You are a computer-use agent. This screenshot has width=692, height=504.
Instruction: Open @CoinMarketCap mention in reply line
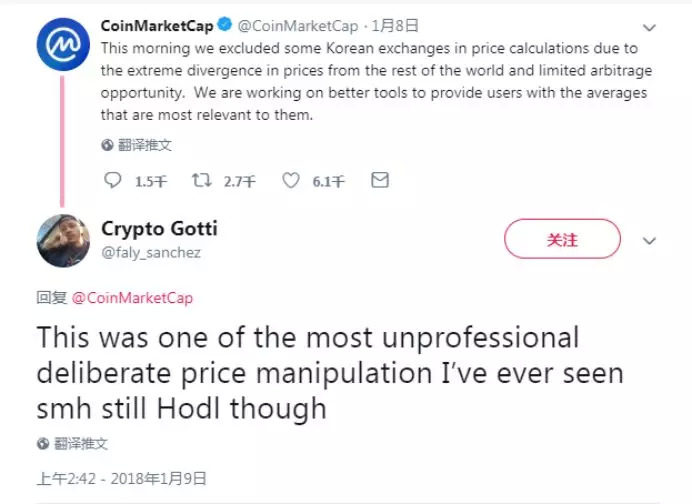(132, 298)
